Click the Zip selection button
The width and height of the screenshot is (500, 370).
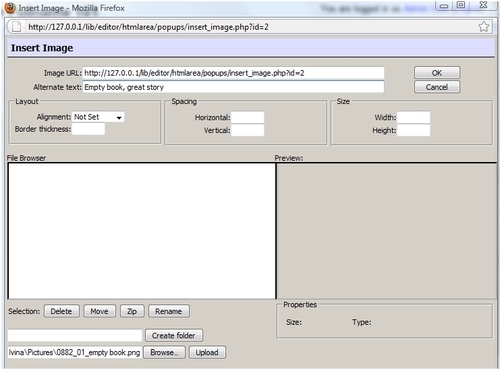[132, 311]
